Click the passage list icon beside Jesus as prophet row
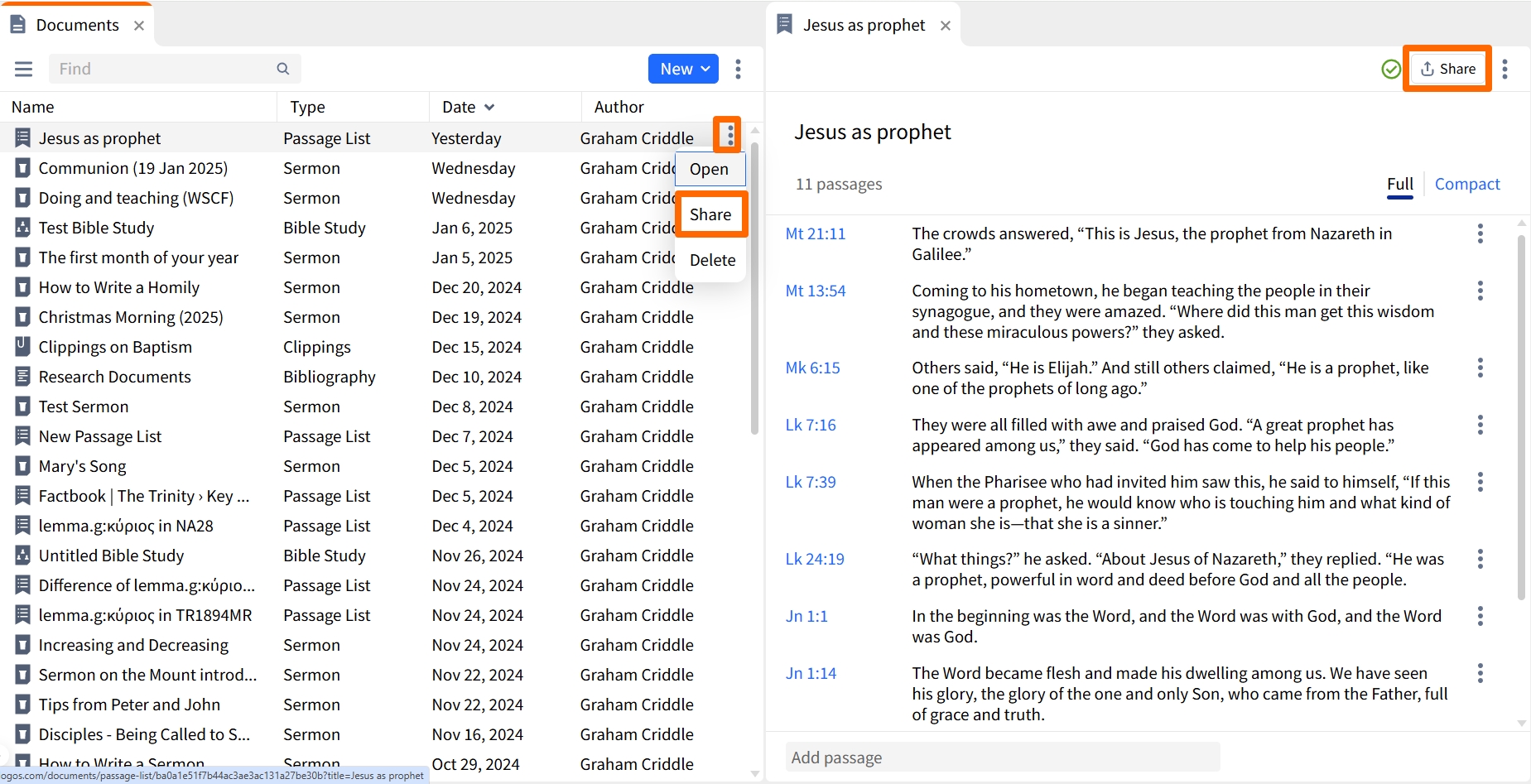The width and height of the screenshot is (1531, 784). pos(22,138)
